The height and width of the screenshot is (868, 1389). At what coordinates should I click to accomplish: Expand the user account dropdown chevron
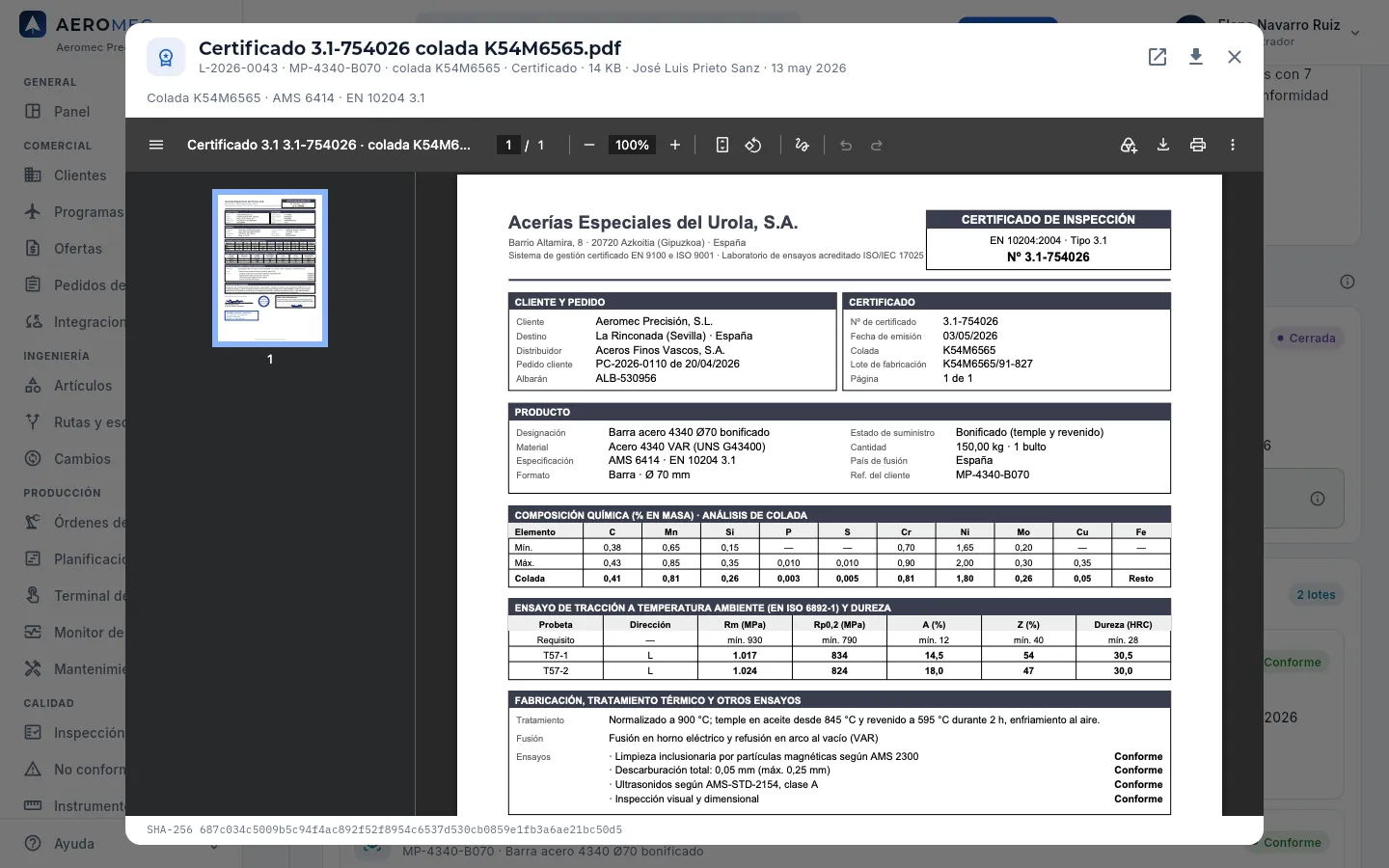point(1355,33)
